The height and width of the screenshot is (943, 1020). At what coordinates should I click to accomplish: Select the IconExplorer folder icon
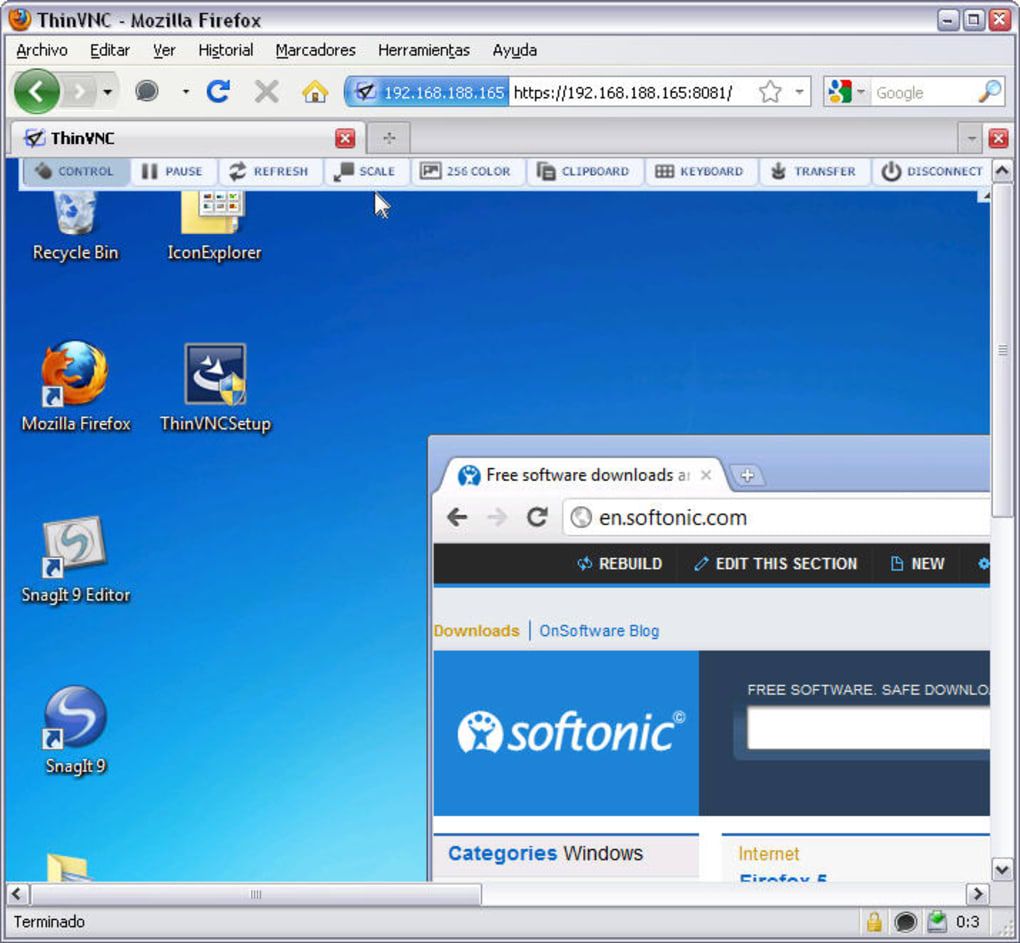(214, 225)
